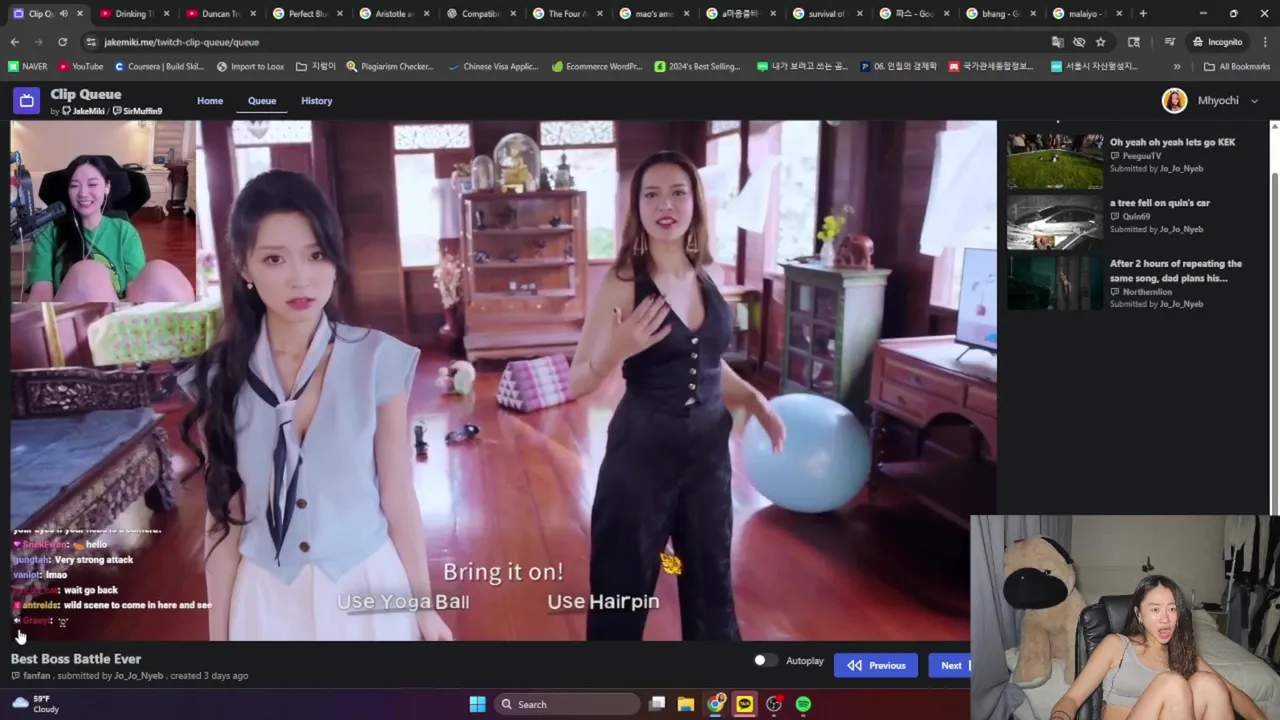Go to the Home nav tab
1280x720 pixels.
click(210, 101)
